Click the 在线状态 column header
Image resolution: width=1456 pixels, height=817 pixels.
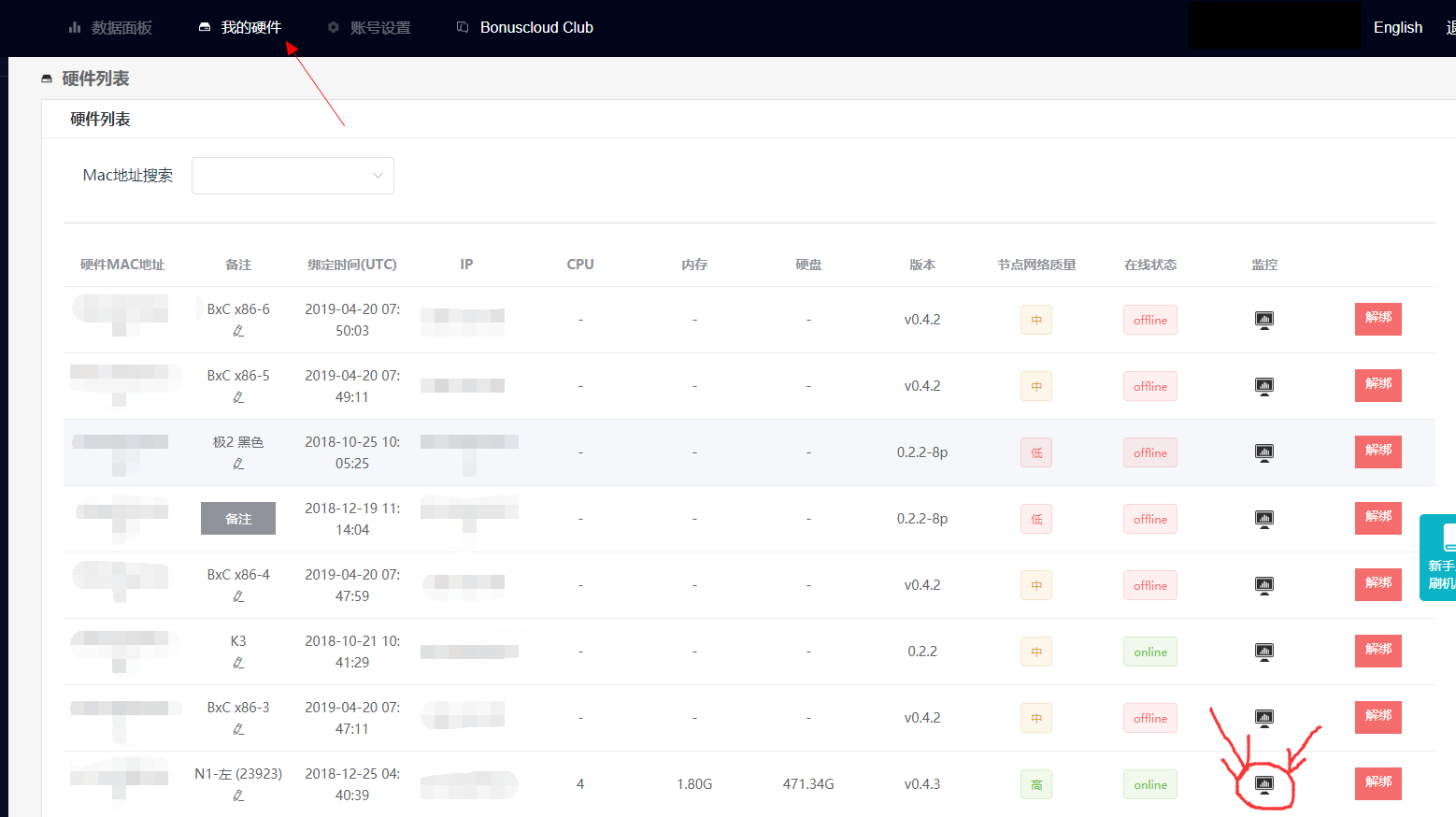[1150, 265]
